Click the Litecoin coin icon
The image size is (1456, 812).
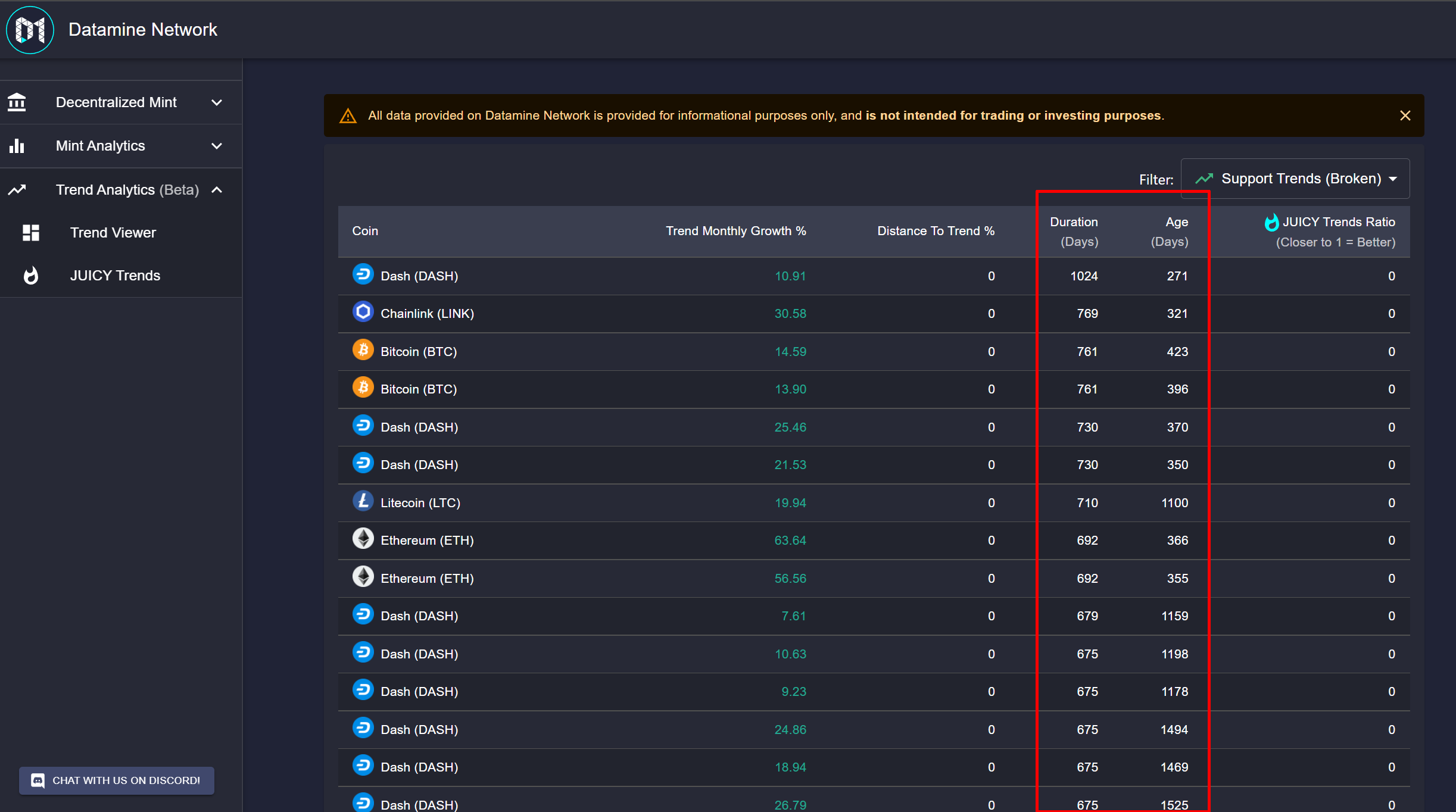pyautogui.click(x=363, y=501)
